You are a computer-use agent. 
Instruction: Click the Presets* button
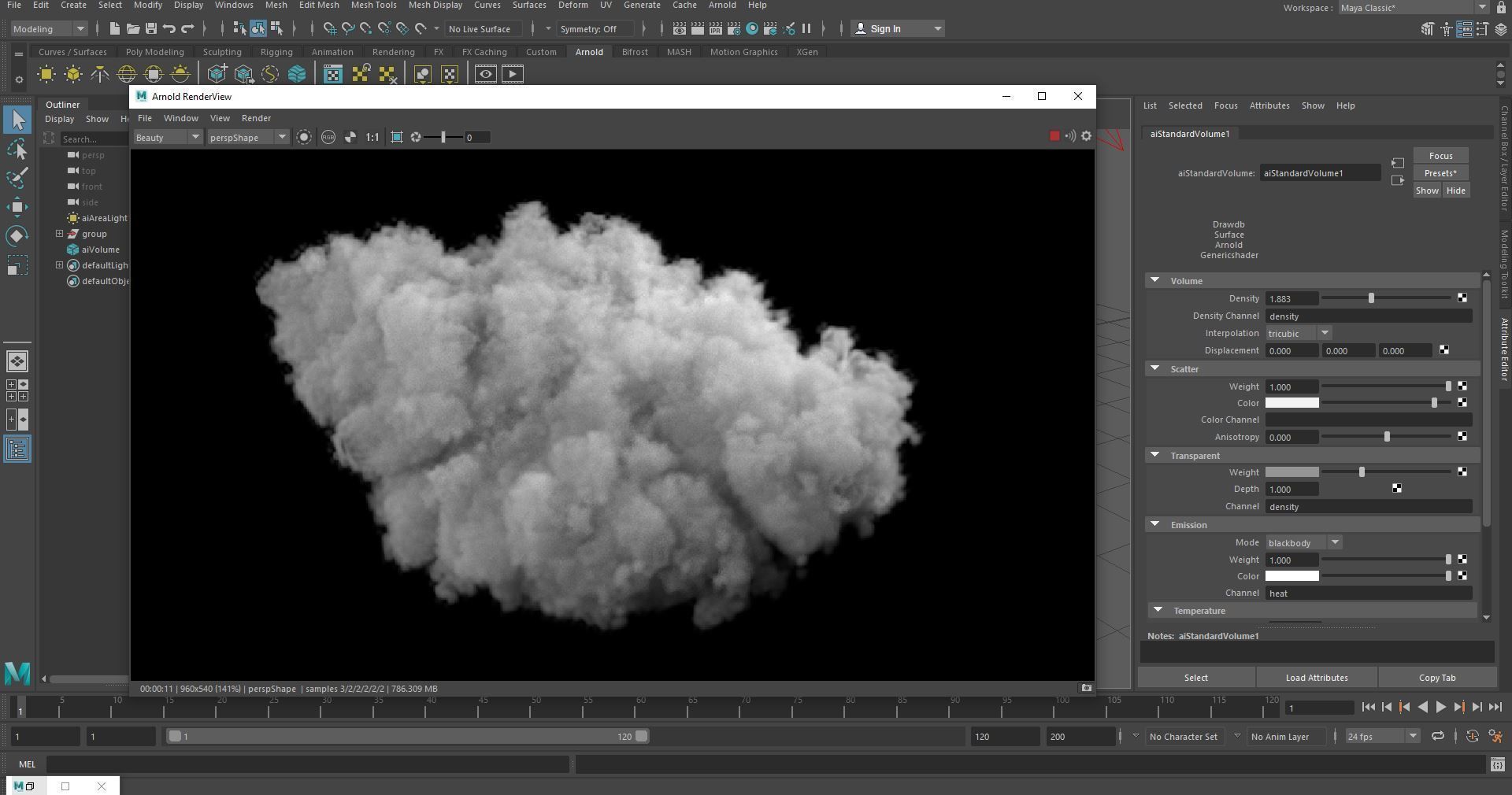[1440, 173]
